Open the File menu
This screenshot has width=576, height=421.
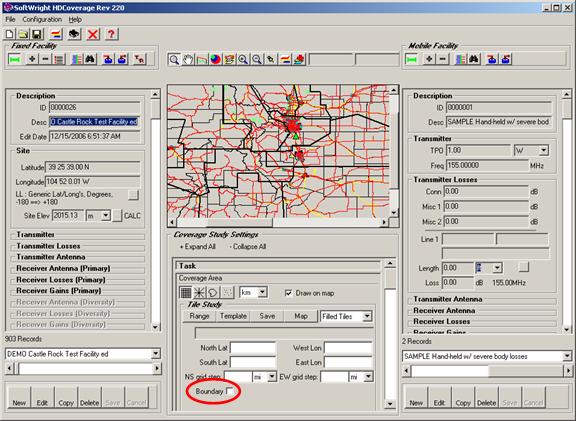click(10, 19)
